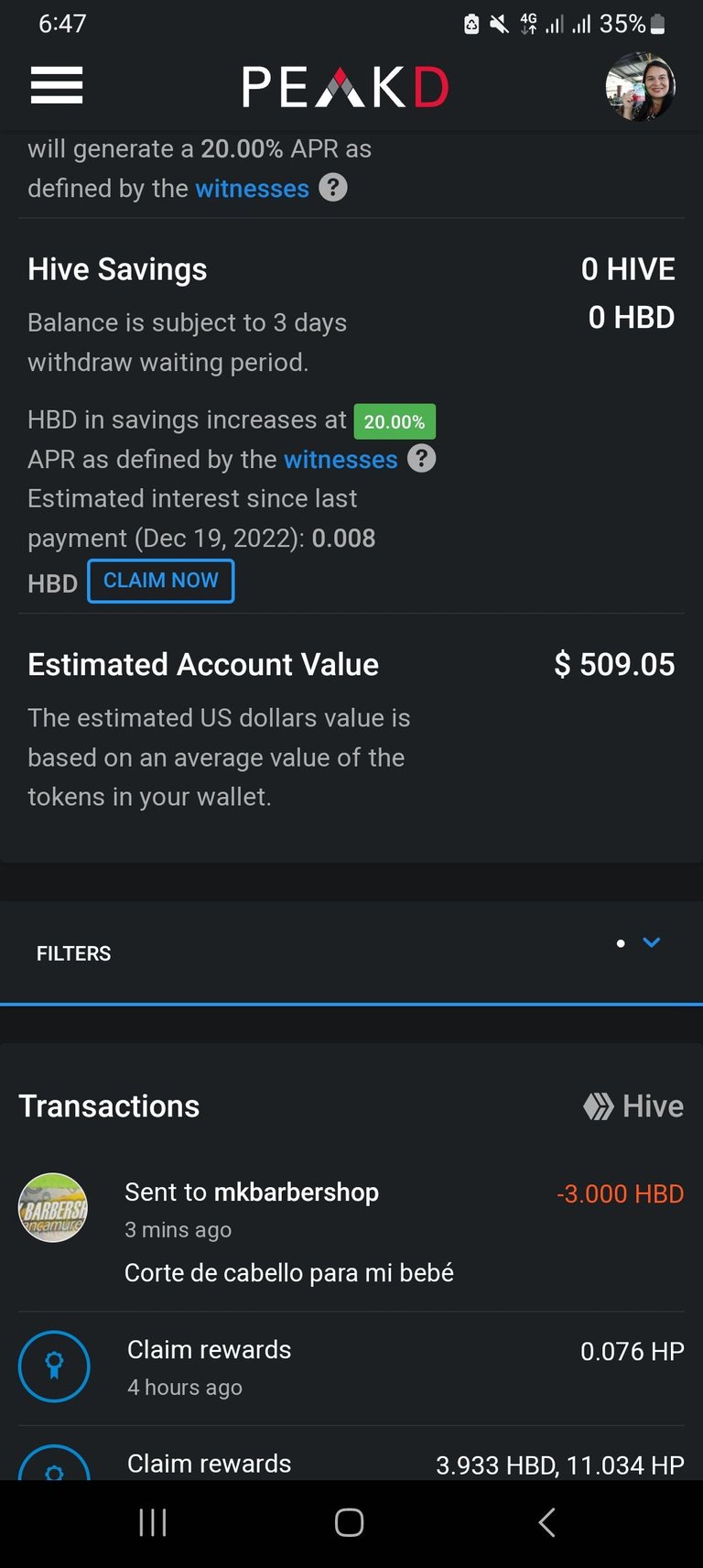Screen dimensions: 703x1568
Task: Open the user profile avatar
Action: pyautogui.click(x=641, y=87)
